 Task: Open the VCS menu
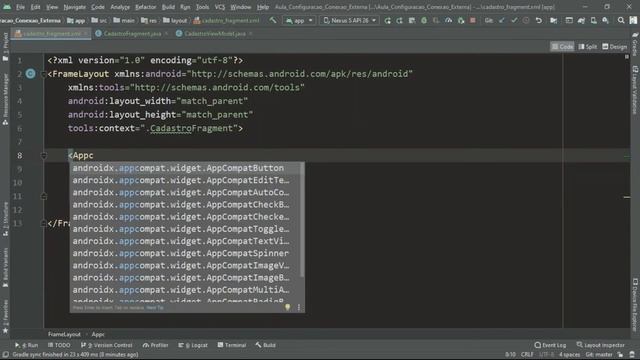220,7
